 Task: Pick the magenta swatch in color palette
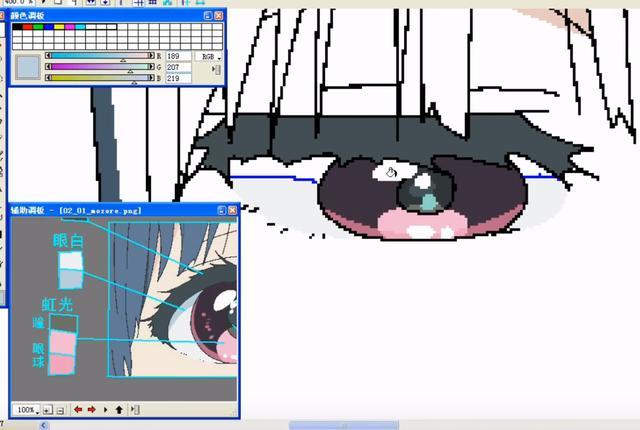(70, 27)
